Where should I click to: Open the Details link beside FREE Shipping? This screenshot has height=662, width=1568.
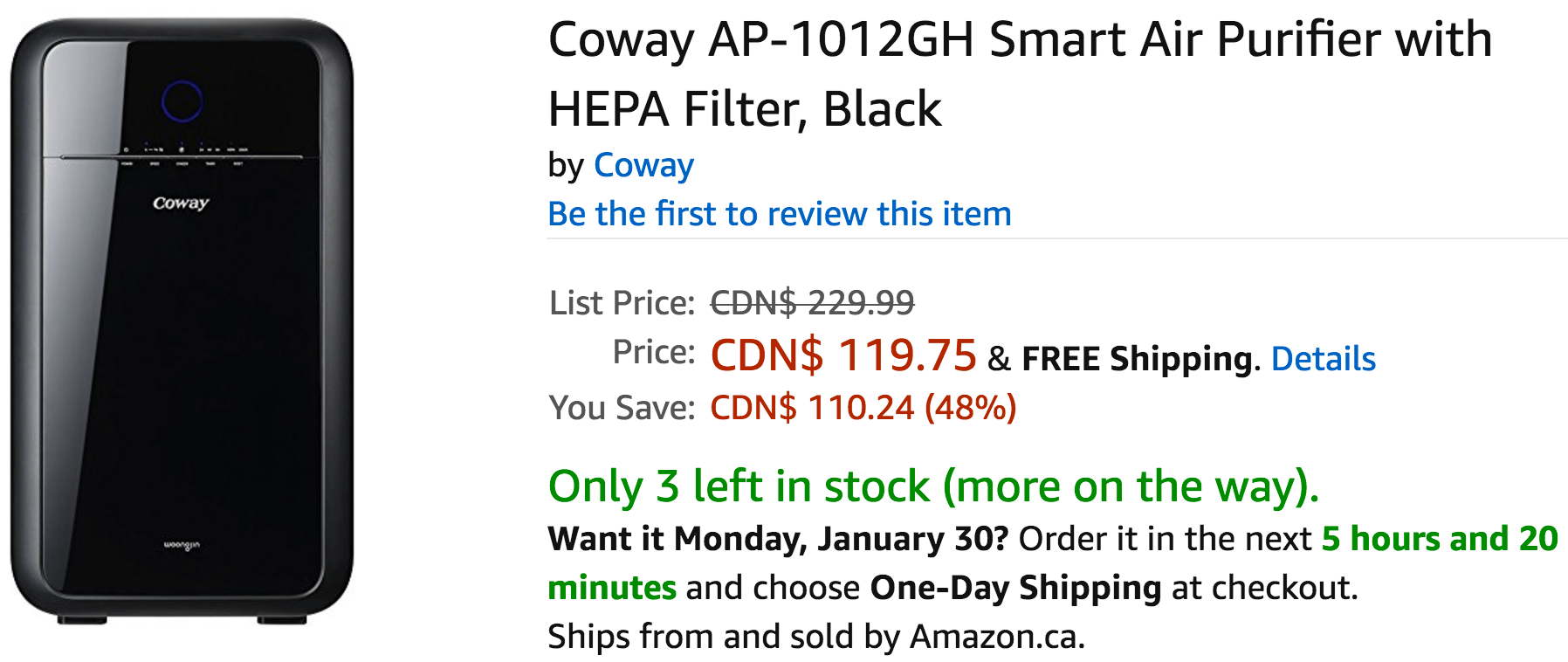[x=1323, y=359]
